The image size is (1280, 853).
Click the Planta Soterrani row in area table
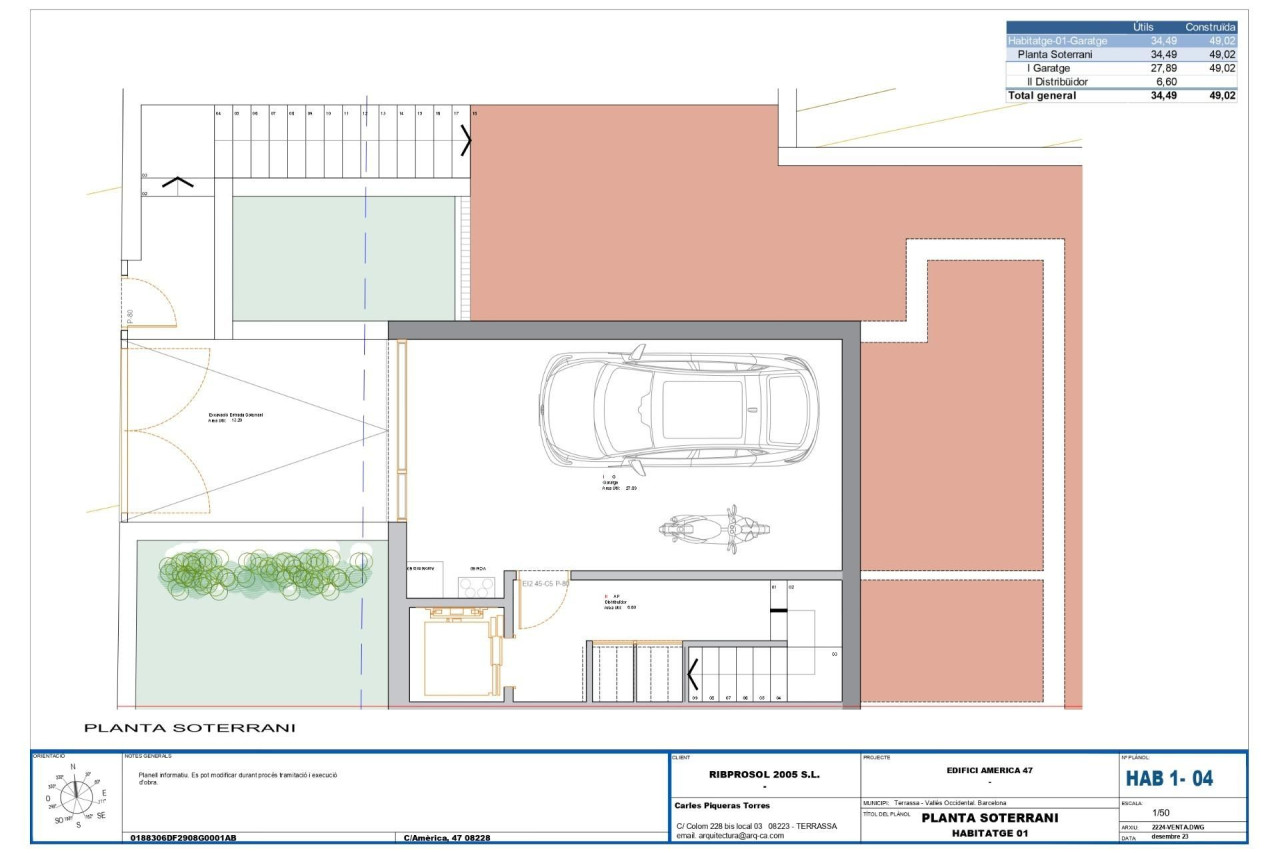[x=1121, y=55]
